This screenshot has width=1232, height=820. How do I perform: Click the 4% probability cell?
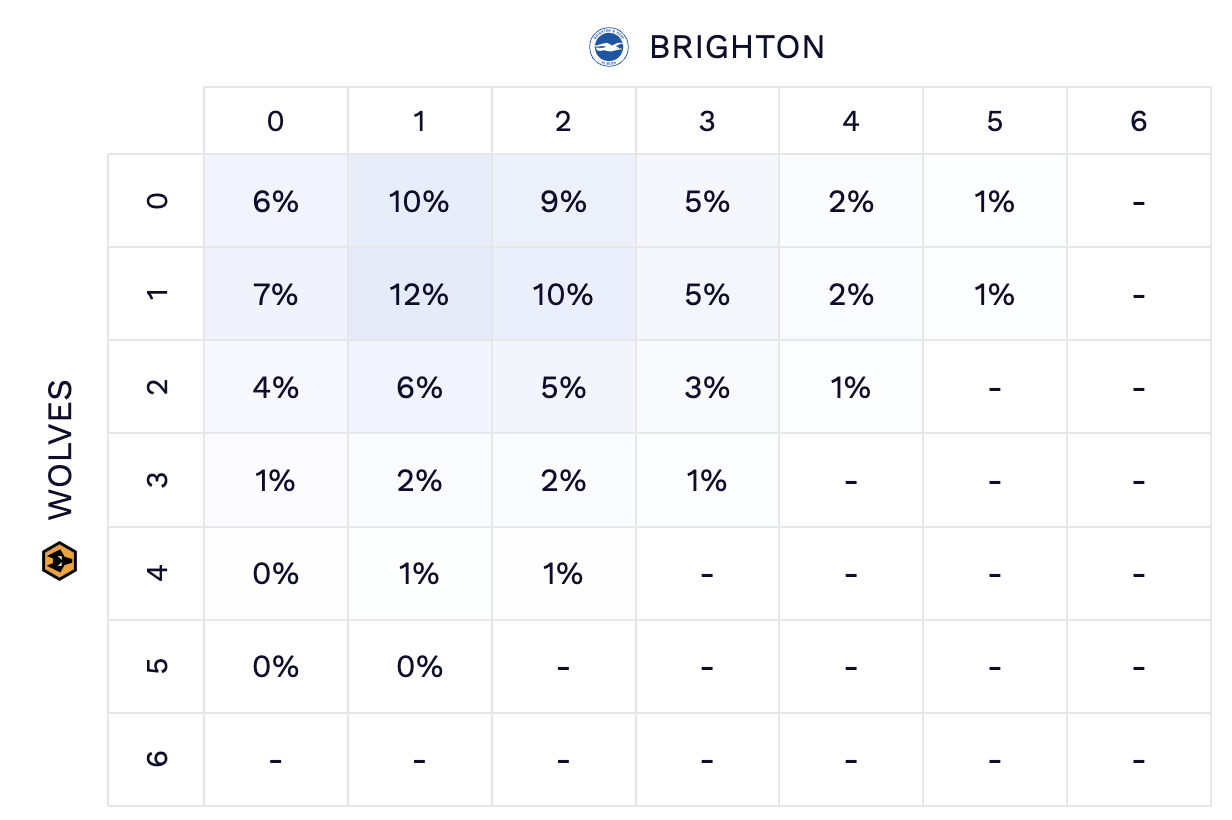point(275,387)
